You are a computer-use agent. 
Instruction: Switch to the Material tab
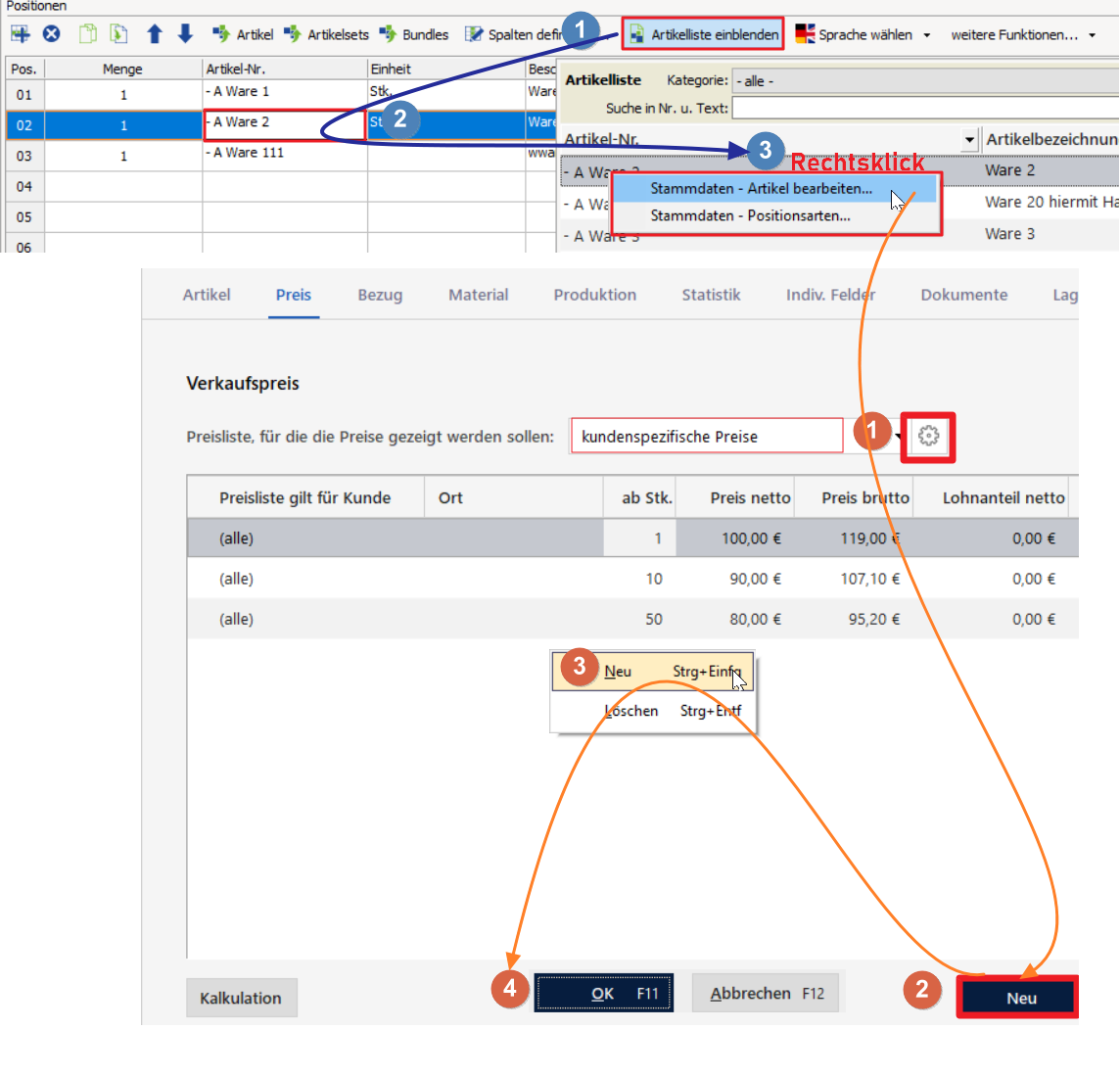tap(479, 295)
